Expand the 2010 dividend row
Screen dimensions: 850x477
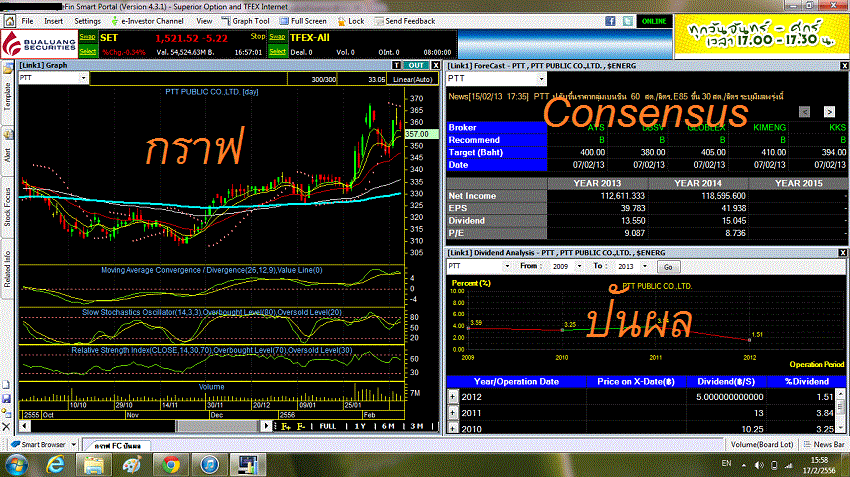tap(453, 428)
